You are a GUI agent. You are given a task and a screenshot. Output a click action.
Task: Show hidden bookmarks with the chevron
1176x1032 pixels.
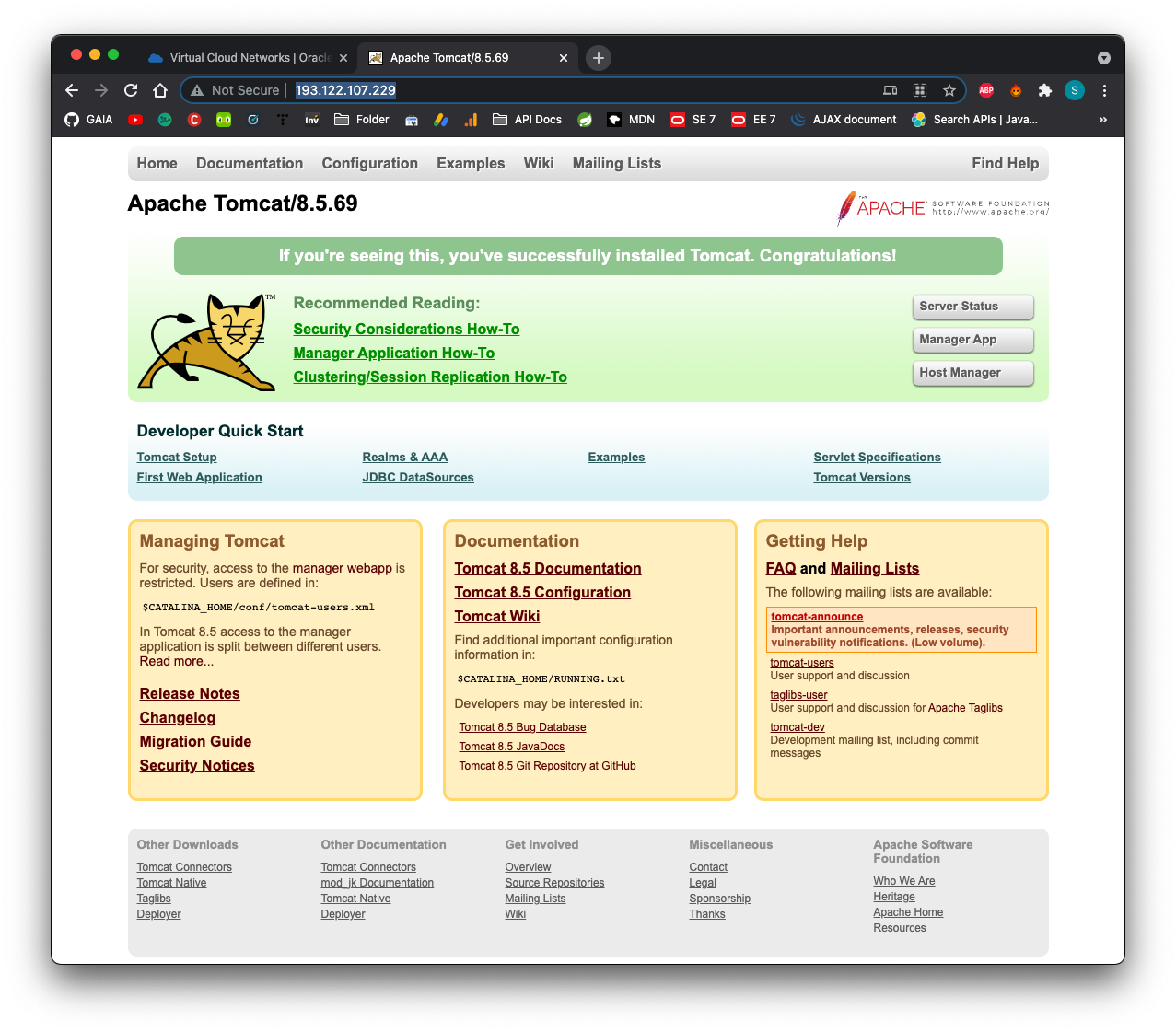tap(1103, 120)
